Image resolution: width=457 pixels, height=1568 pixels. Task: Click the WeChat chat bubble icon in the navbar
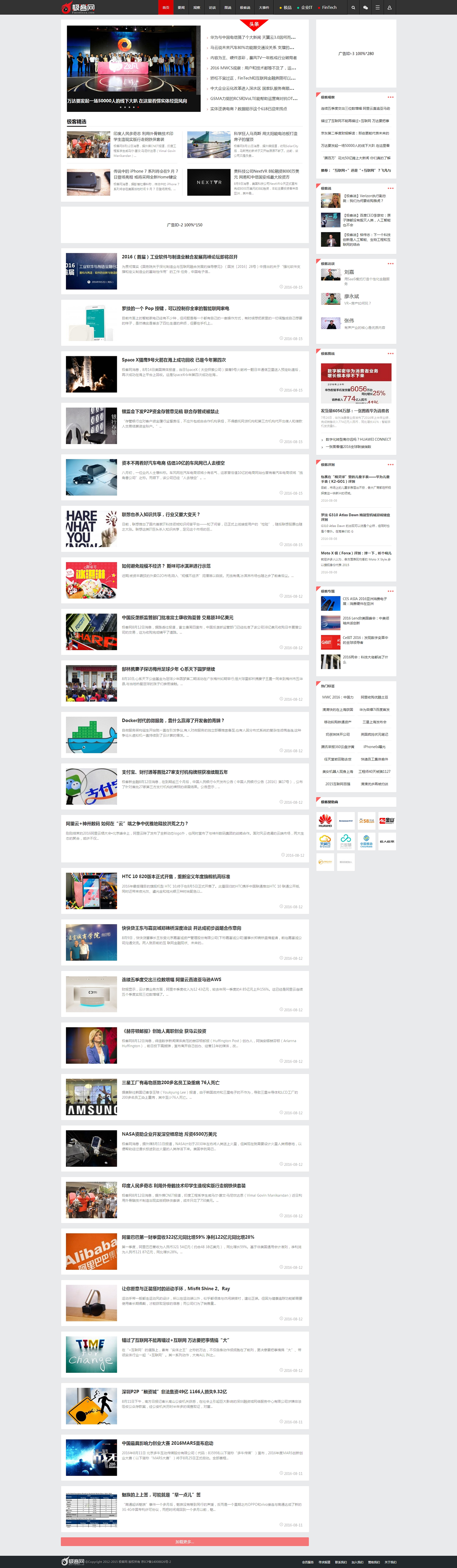365,8
